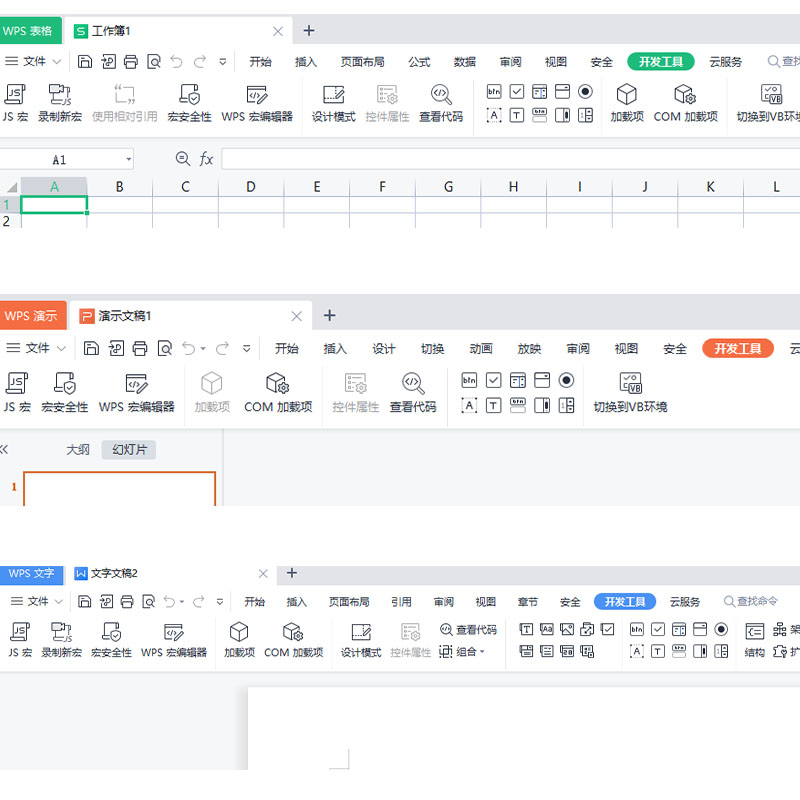The height and width of the screenshot is (800, 800).
Task: Open undo history dropdown in WPS 演示
Action: 203,348
